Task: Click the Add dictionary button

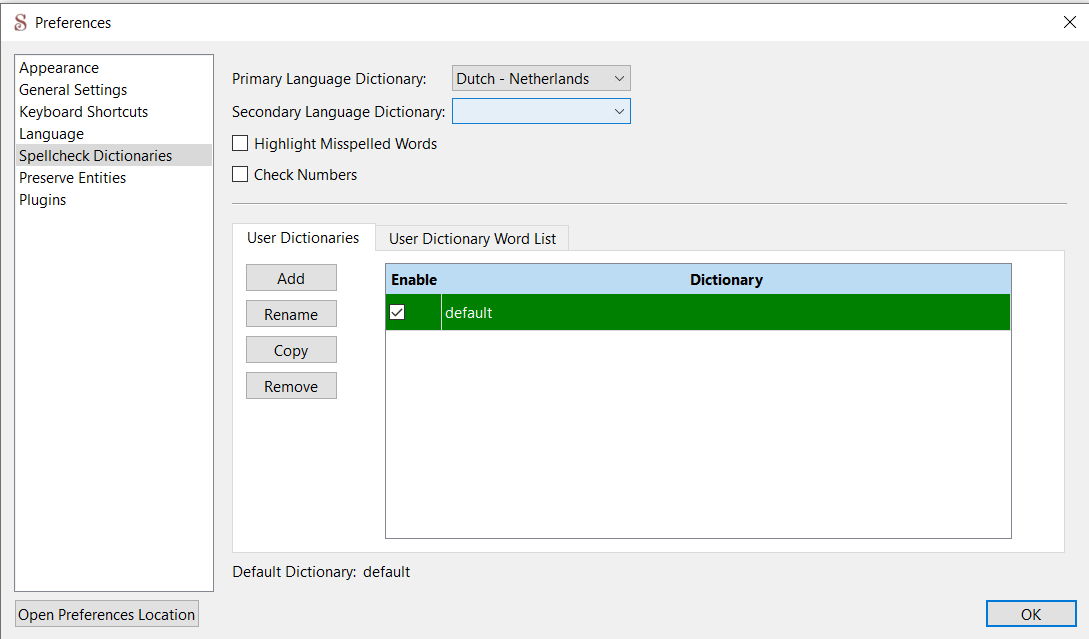Action: [x=291, y=279]
